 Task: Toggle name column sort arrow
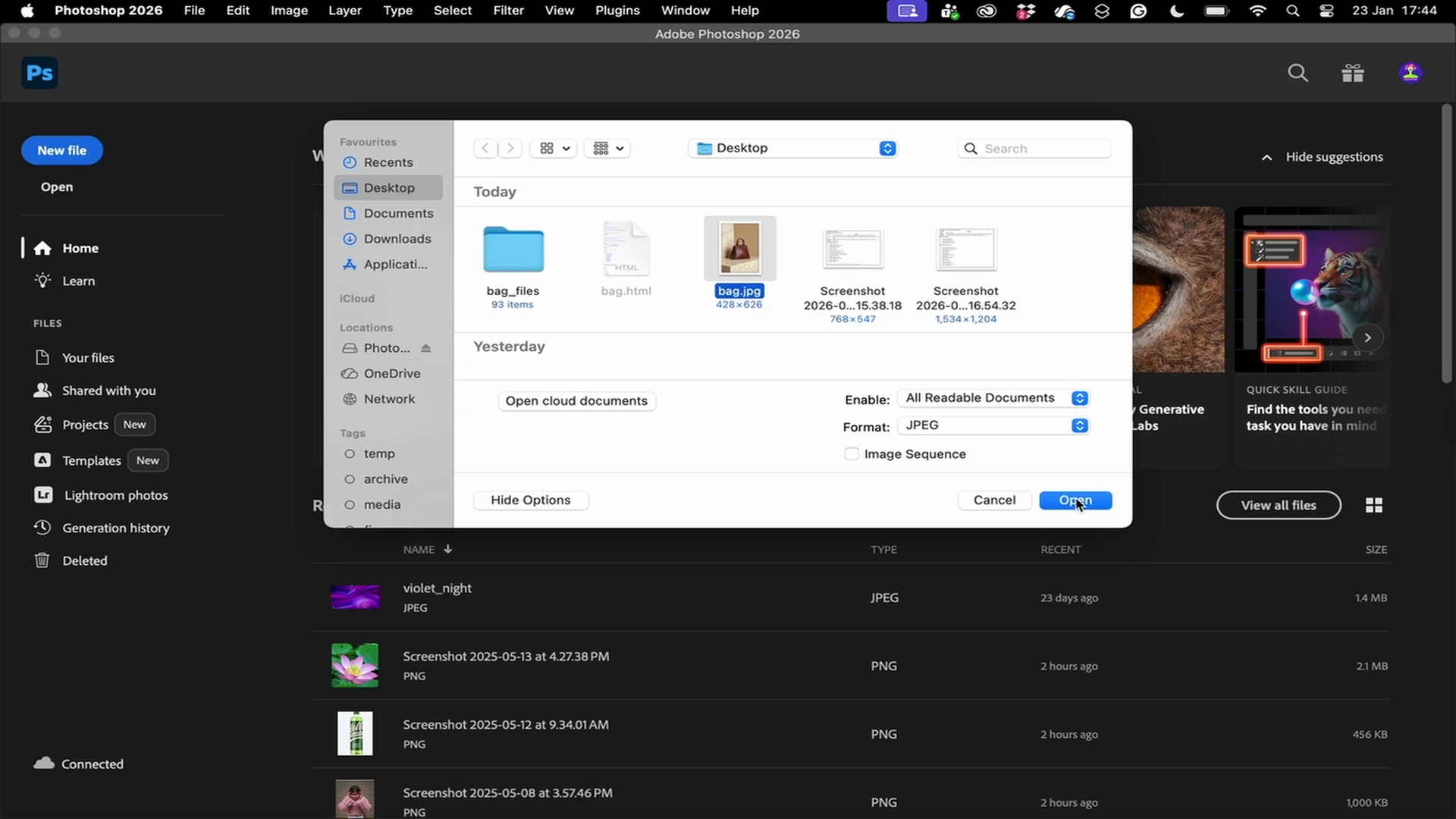(448, 549)
